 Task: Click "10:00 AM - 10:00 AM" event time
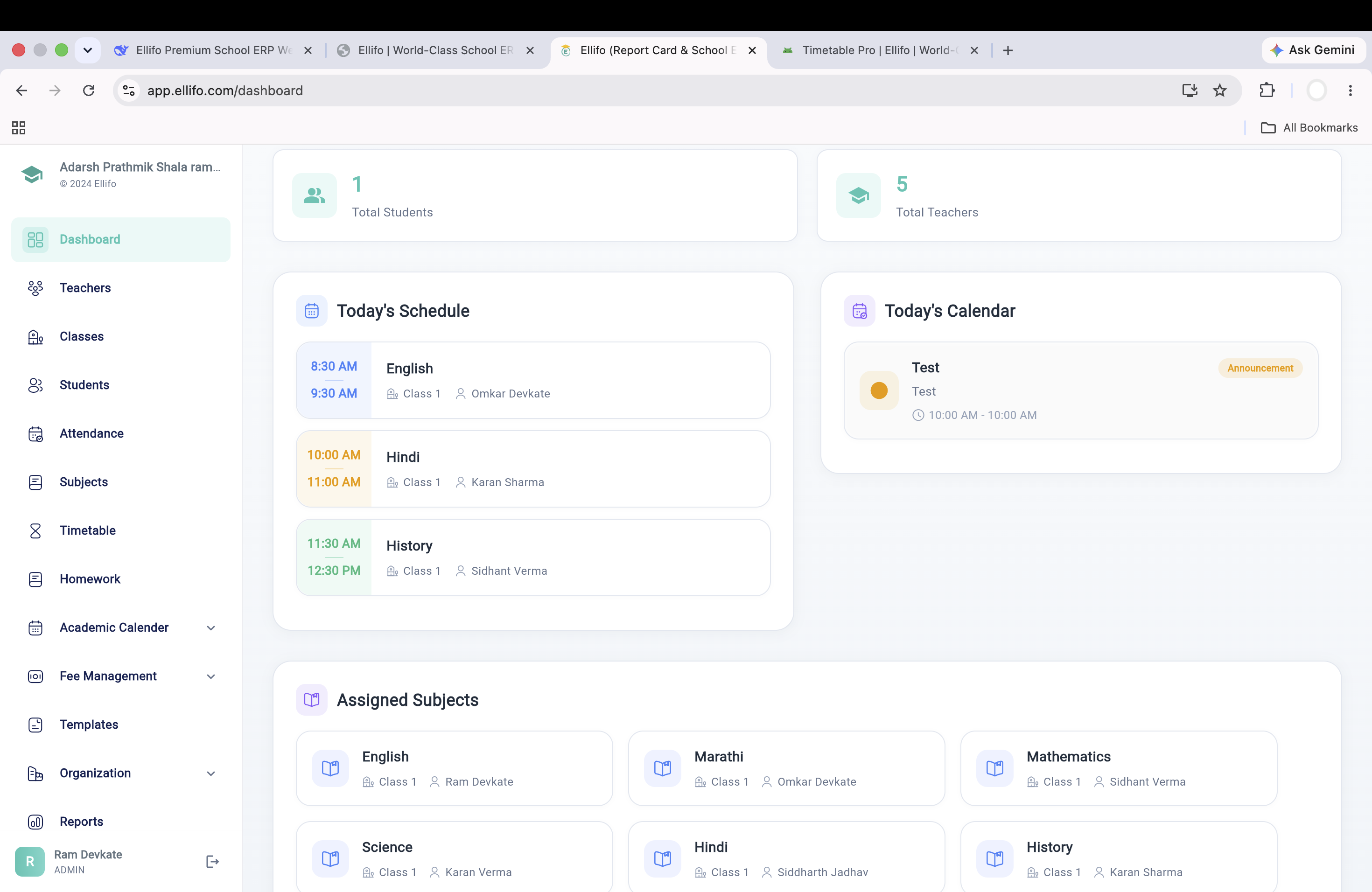point(982,415)
